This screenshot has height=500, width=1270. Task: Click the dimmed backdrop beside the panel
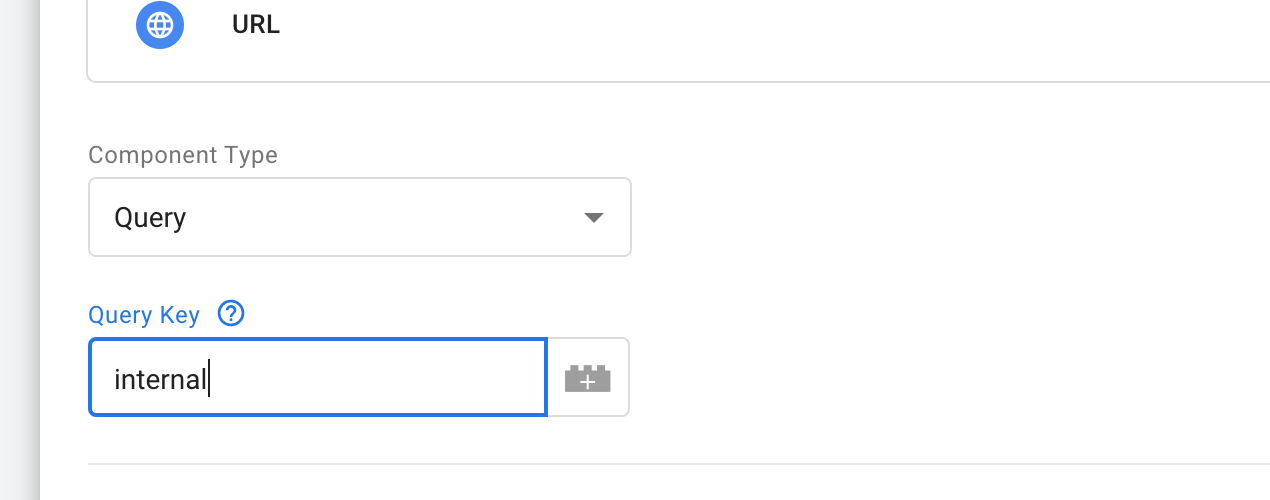coord(19,250)
